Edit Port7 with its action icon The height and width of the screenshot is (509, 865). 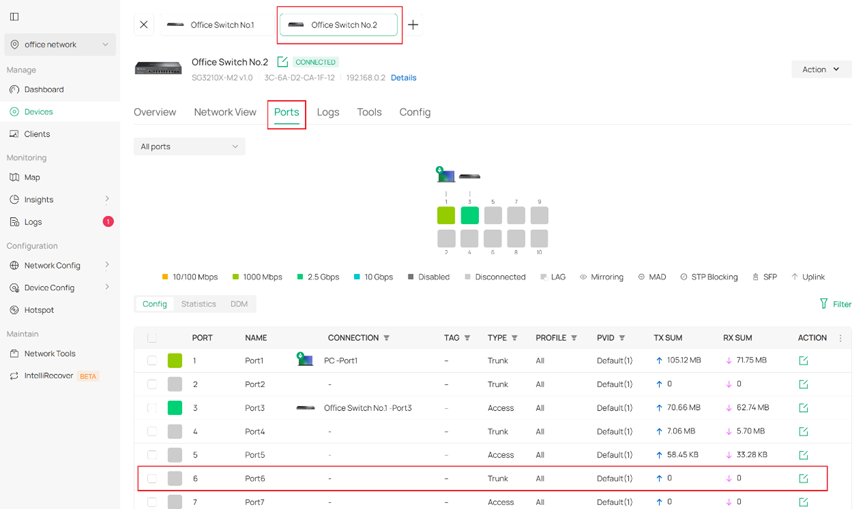pos(803,502)
